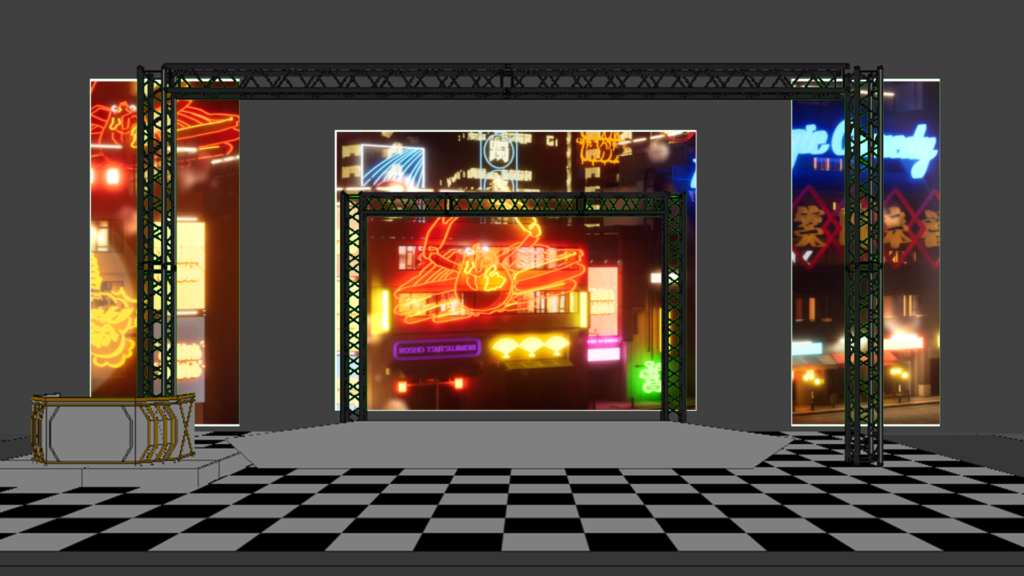
Task: Click the purple neon sign on center screen
Action: [437, 348]
